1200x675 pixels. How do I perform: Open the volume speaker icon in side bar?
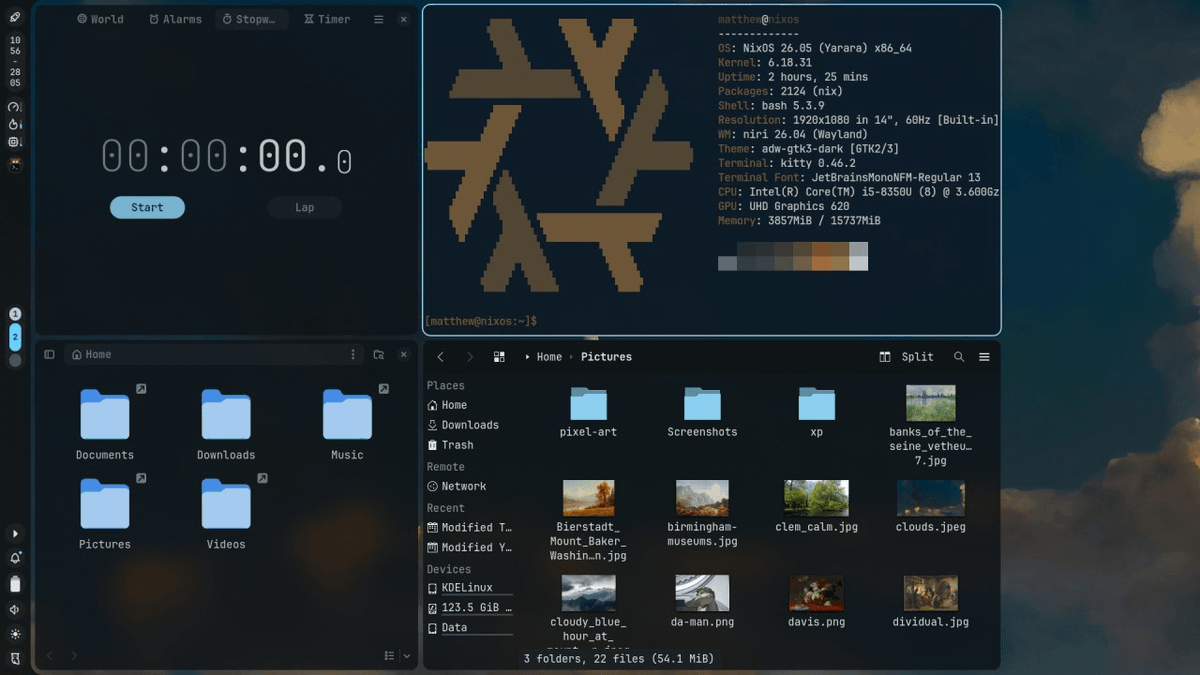[x=15, y=609]
